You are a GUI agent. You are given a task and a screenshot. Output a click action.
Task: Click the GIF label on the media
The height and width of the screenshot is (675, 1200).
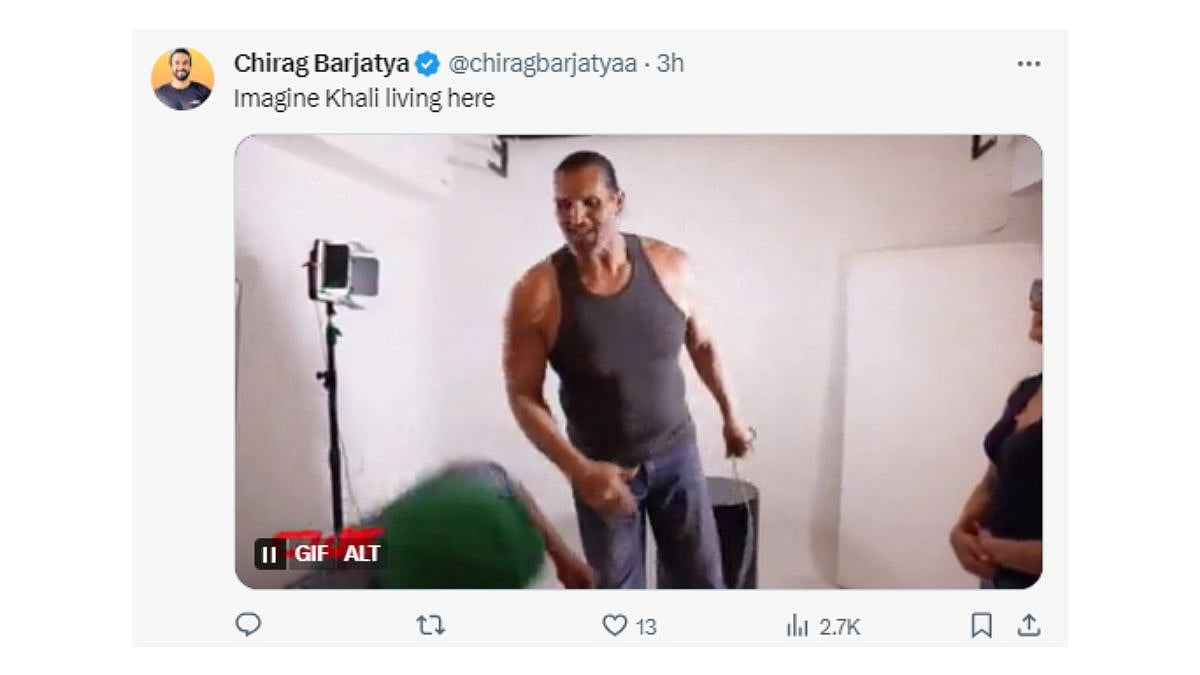[311, 553]
